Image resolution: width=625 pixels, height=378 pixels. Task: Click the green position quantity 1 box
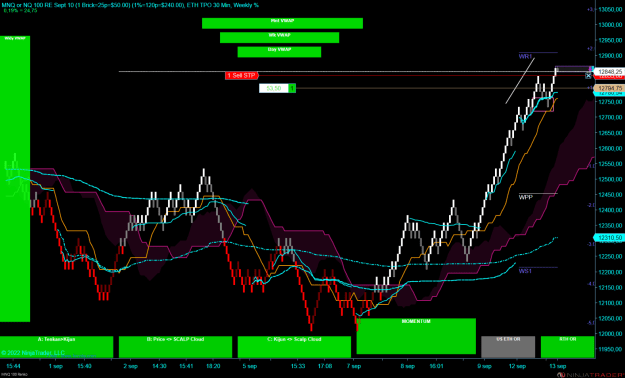(292, 88)
